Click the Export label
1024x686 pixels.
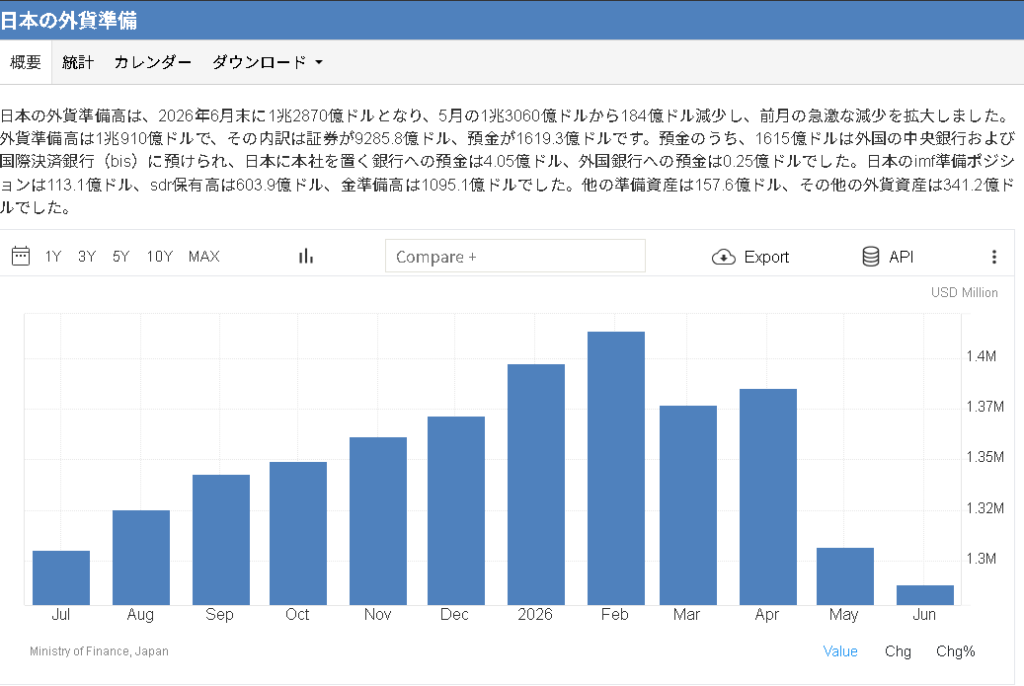coord(766,257)
